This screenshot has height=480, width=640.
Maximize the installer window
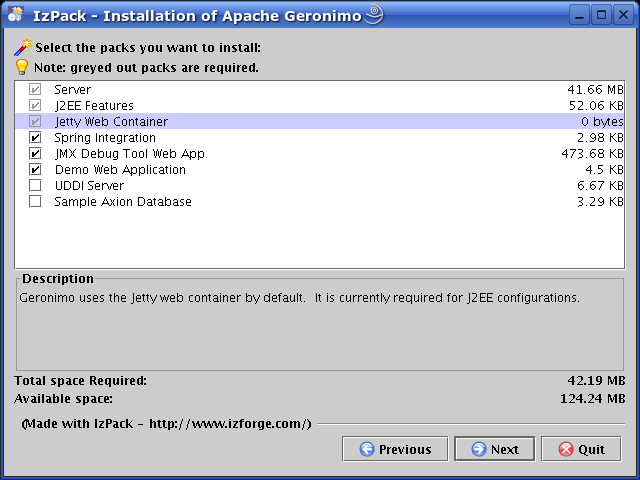coord(603,14)
